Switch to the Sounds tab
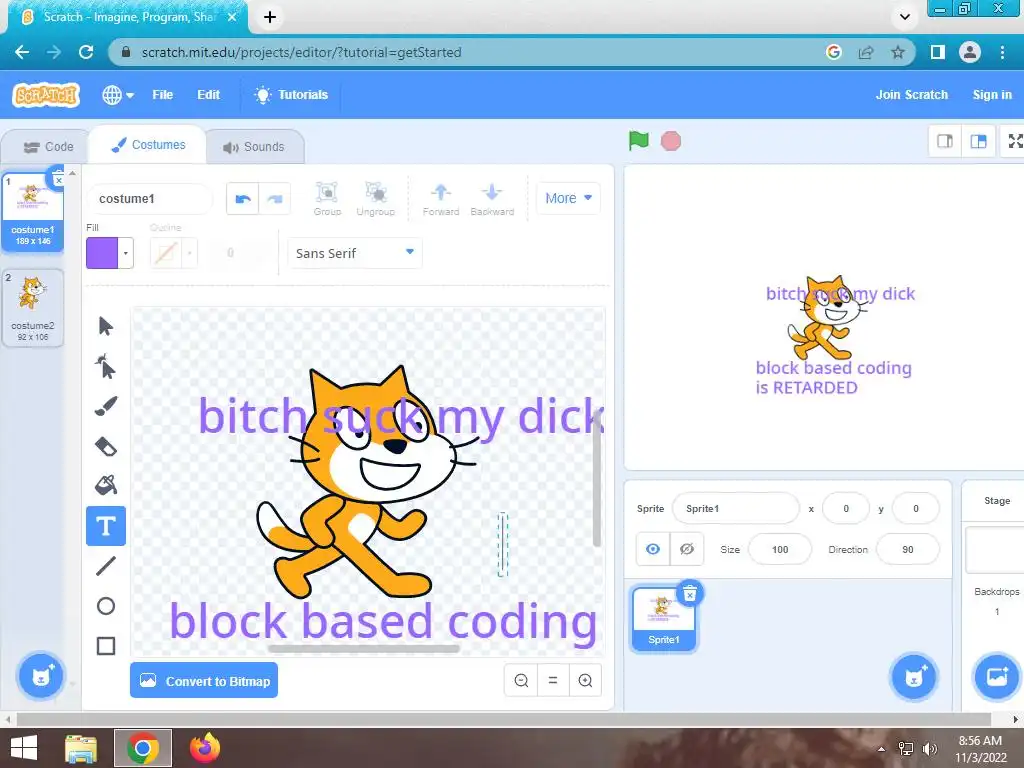Image resolution: width=1024 pixels, height=768 pixels. coord(254,147)
